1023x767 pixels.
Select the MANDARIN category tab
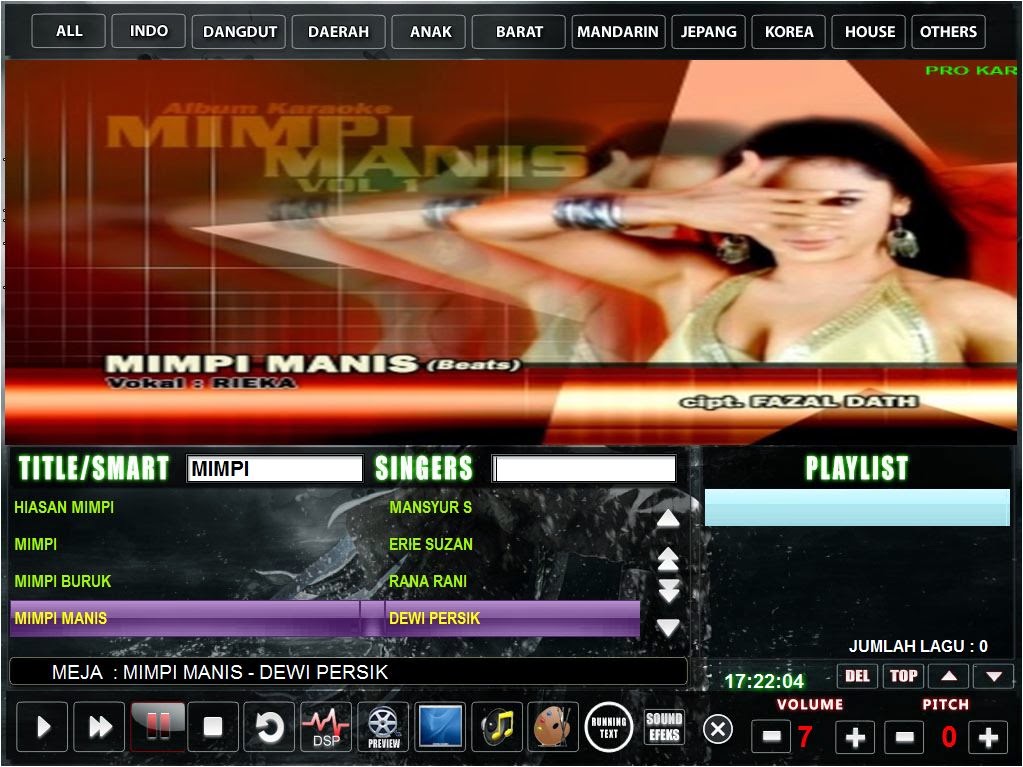point(618,31)
